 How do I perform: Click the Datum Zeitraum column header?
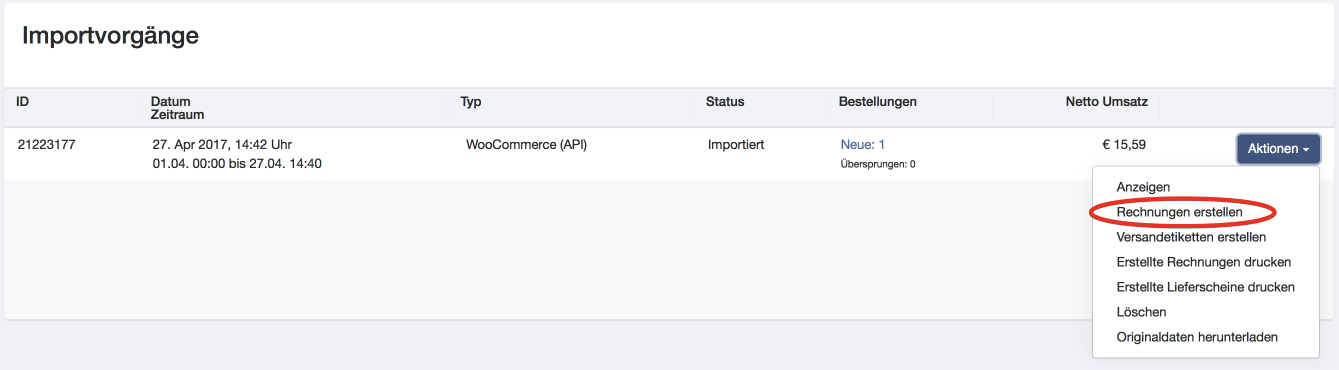tap(177, 108)
